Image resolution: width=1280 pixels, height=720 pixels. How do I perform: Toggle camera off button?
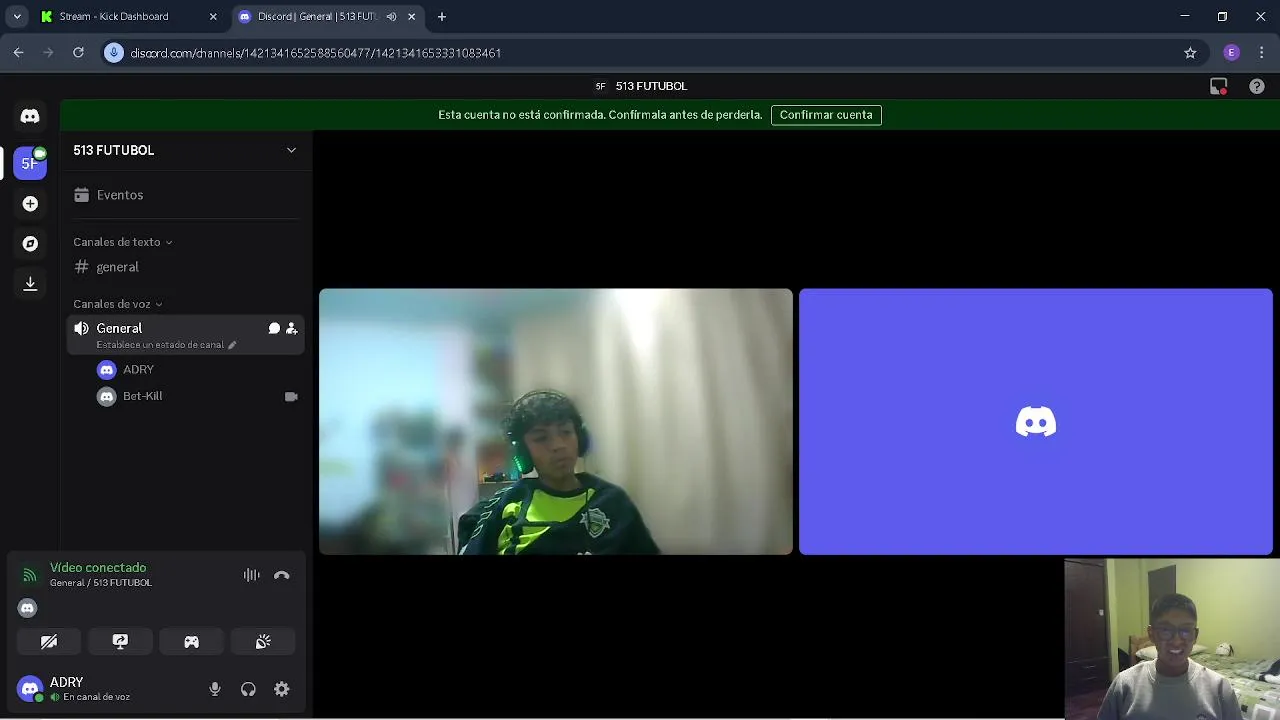[49, 642]
